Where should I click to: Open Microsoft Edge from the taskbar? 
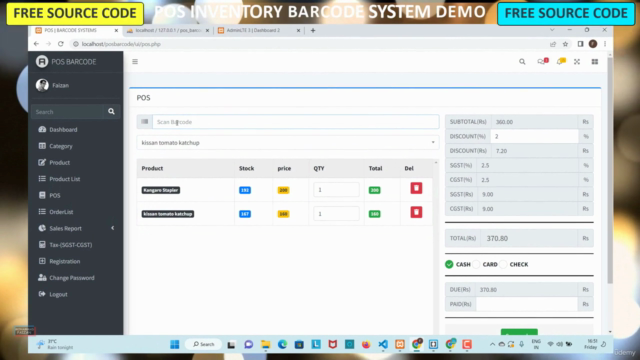coord(282,344)
